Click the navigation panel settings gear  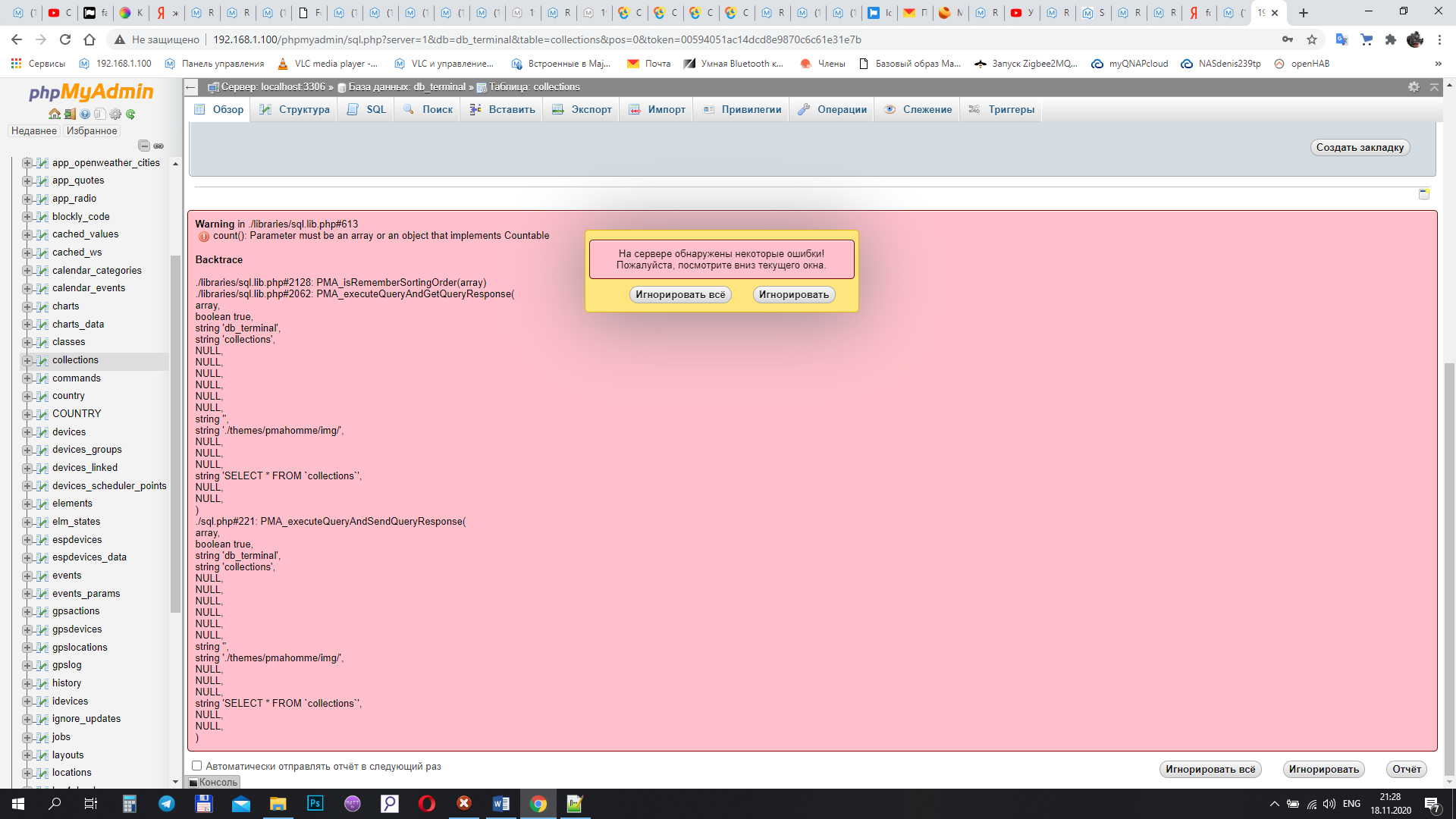pos(115,114)
